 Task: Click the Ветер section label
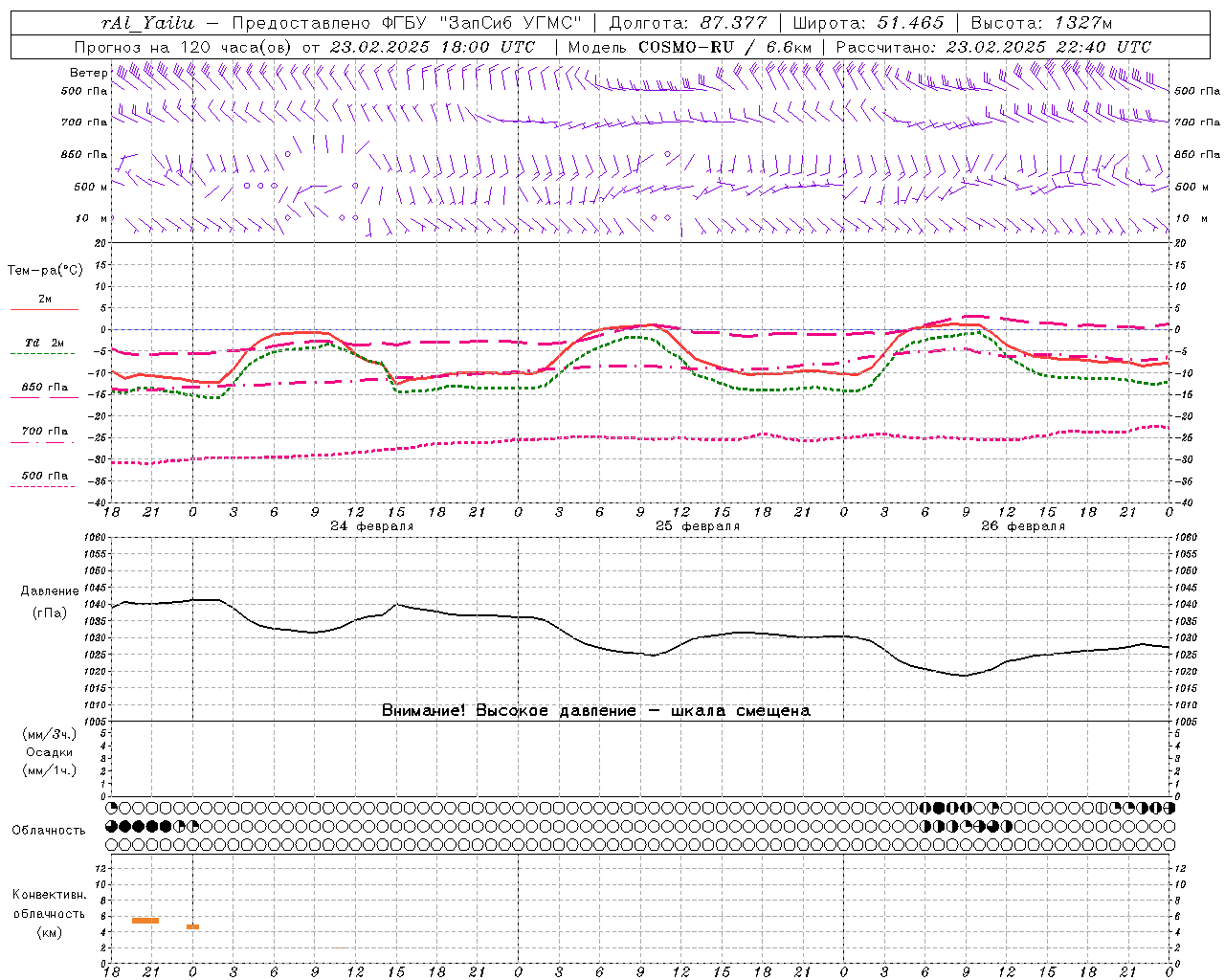pyautogui.click(x=88, y=73)
